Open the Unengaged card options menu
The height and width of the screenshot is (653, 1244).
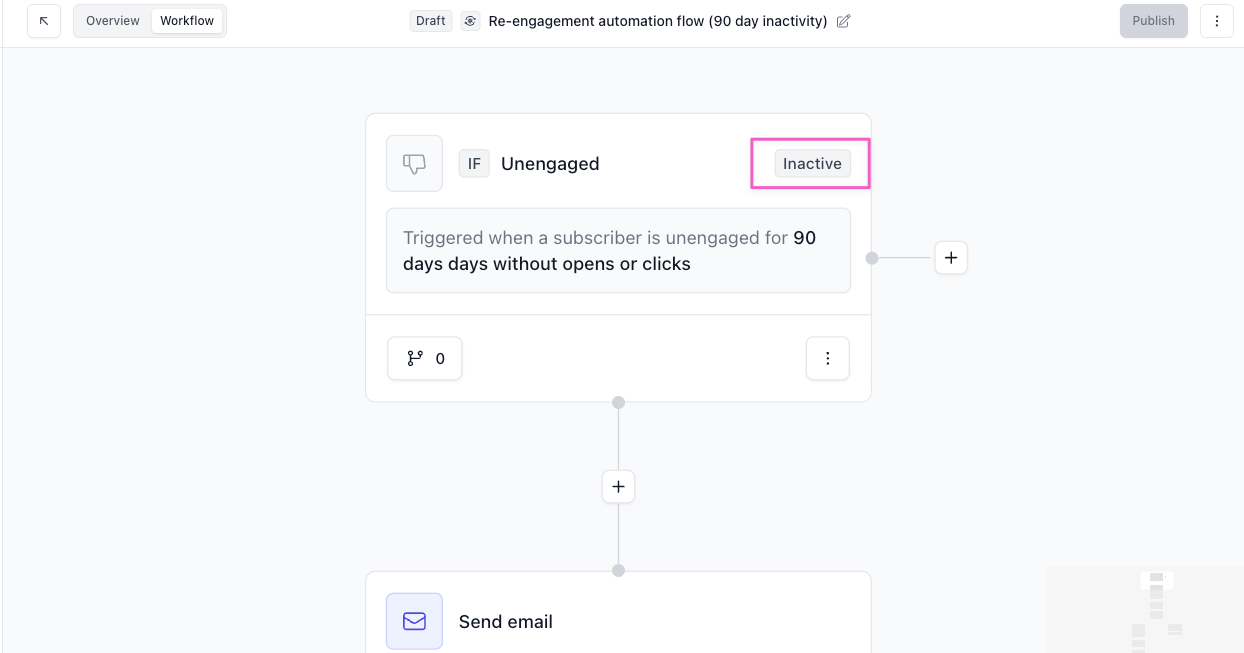827,358
